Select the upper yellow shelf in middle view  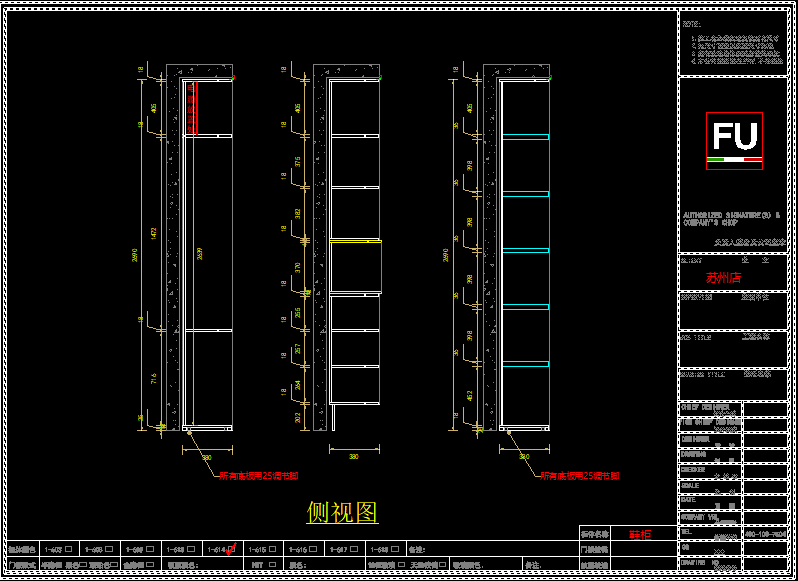click(x=356, y=241)
